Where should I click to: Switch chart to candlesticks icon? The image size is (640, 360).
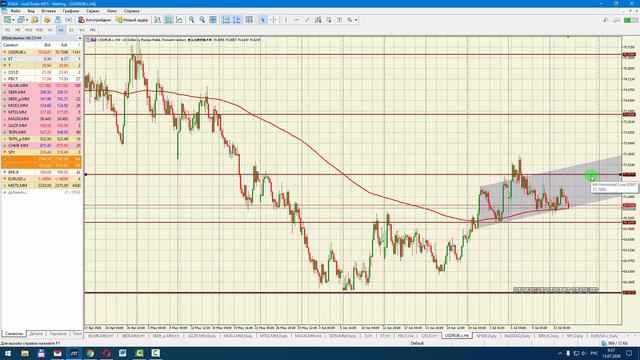click(x=168, y=20)
